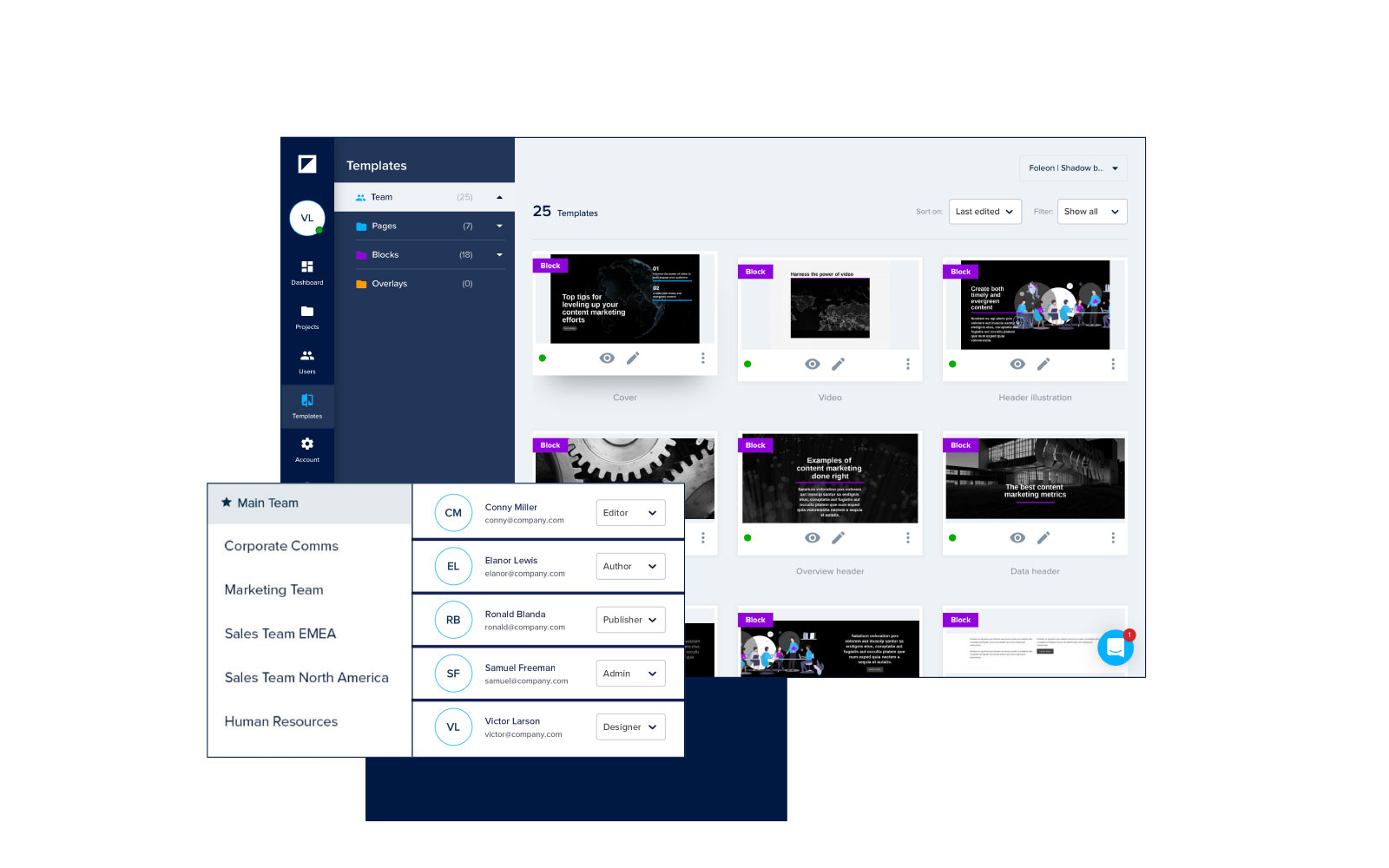
Task: Open the Projects section
Action: [307, 318]
